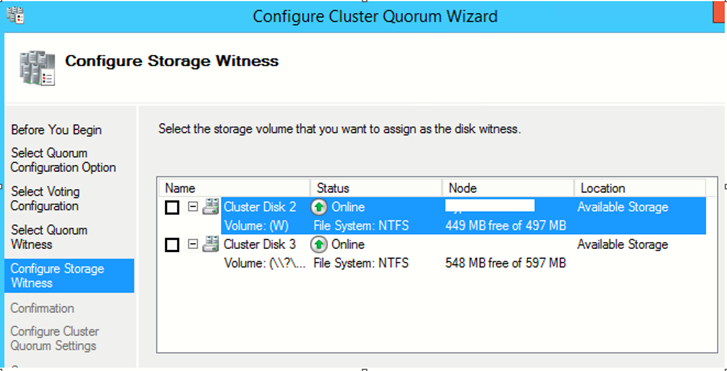
Task: Go back to the Select Quorum Witness step
Action: [x=49, y=237]
